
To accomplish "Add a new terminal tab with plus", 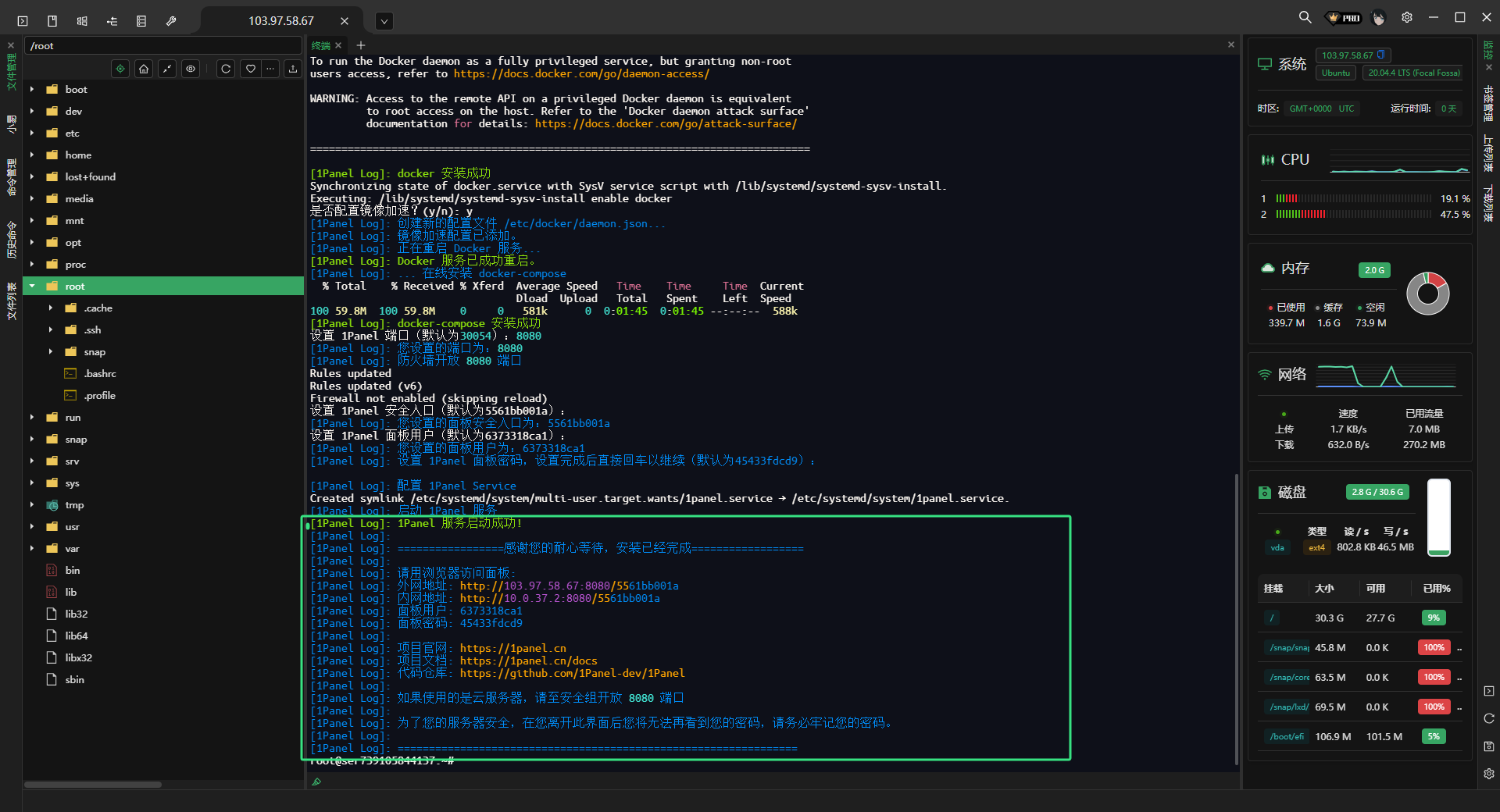I will (x=361, y=46).
